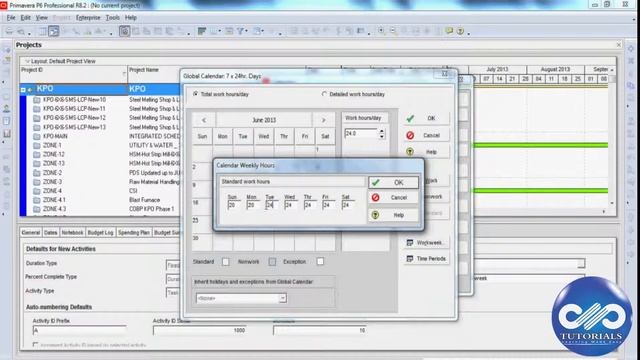Click Help in Calendar Weekly Hours dialog
The width and height of the screenshot is (640, 360).
pyautogui.click(x=393, y=215)
